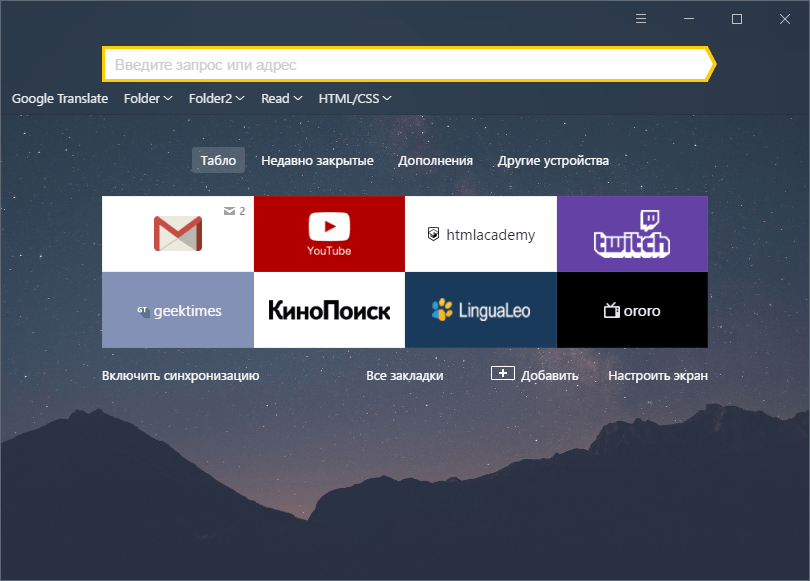
Task: Open the htmlacademy tile
Action: (481, 234)
